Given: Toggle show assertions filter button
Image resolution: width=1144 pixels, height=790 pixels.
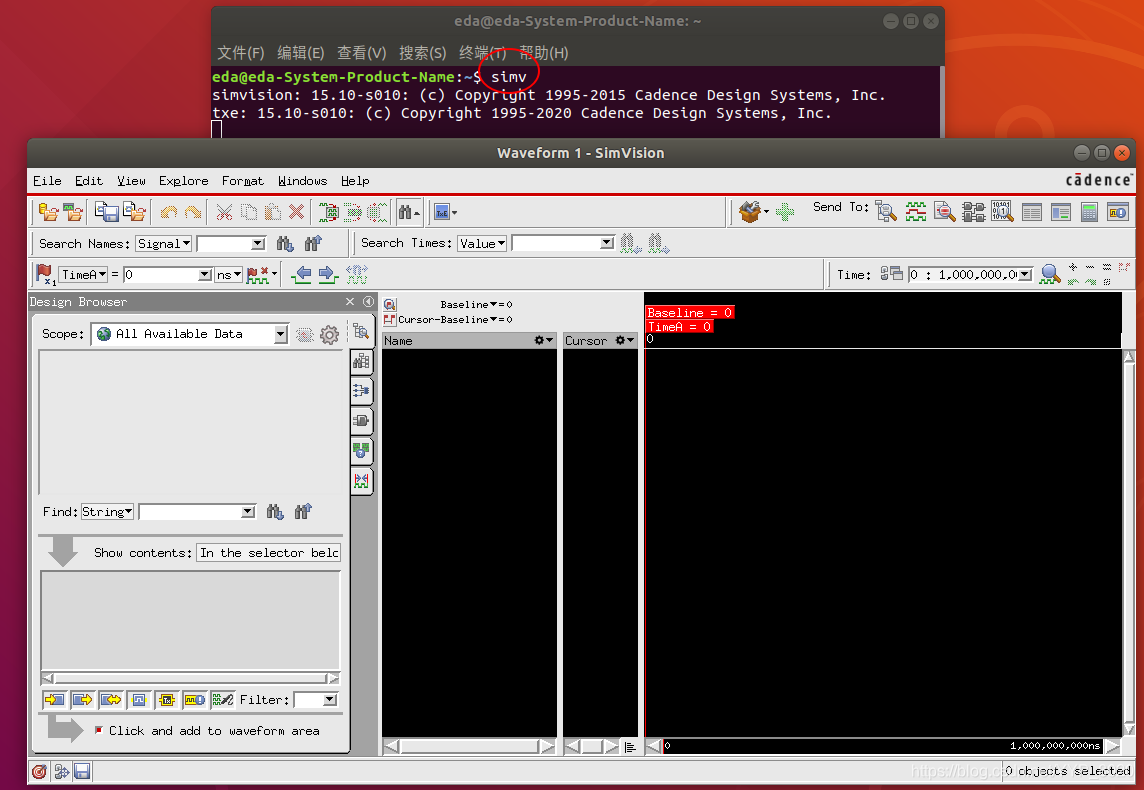Looking at the screenshot, I should 195,700.
